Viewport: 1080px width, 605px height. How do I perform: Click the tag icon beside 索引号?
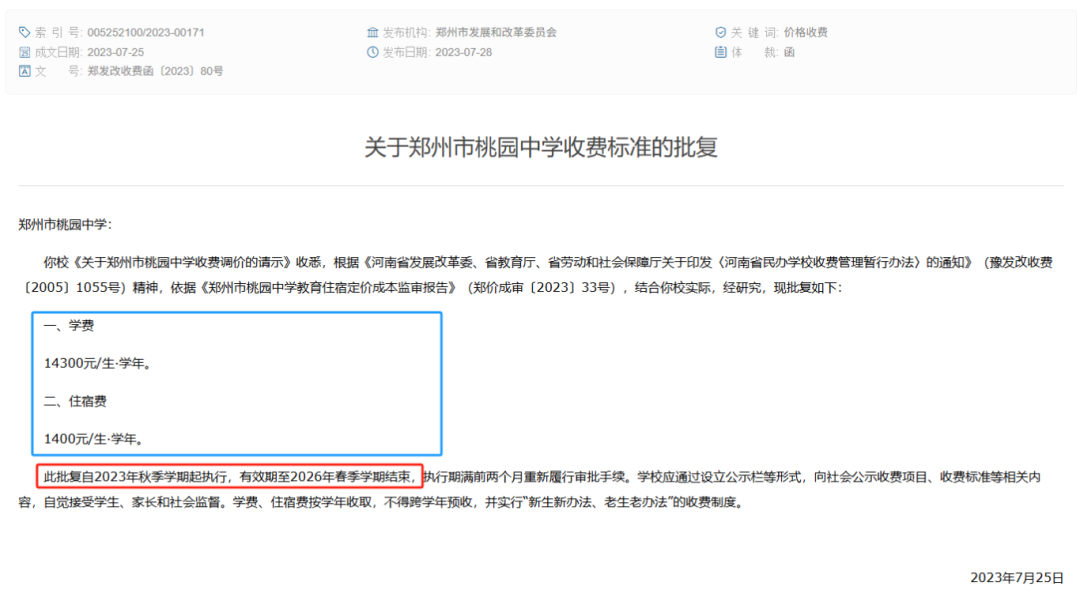click(25, 33)
